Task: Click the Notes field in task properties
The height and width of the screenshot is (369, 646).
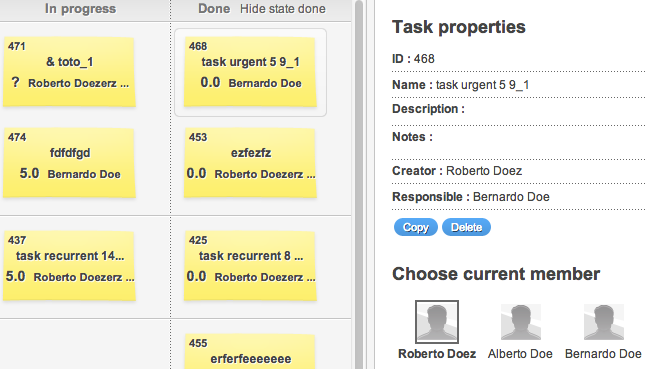Action: tap(519, 141)
